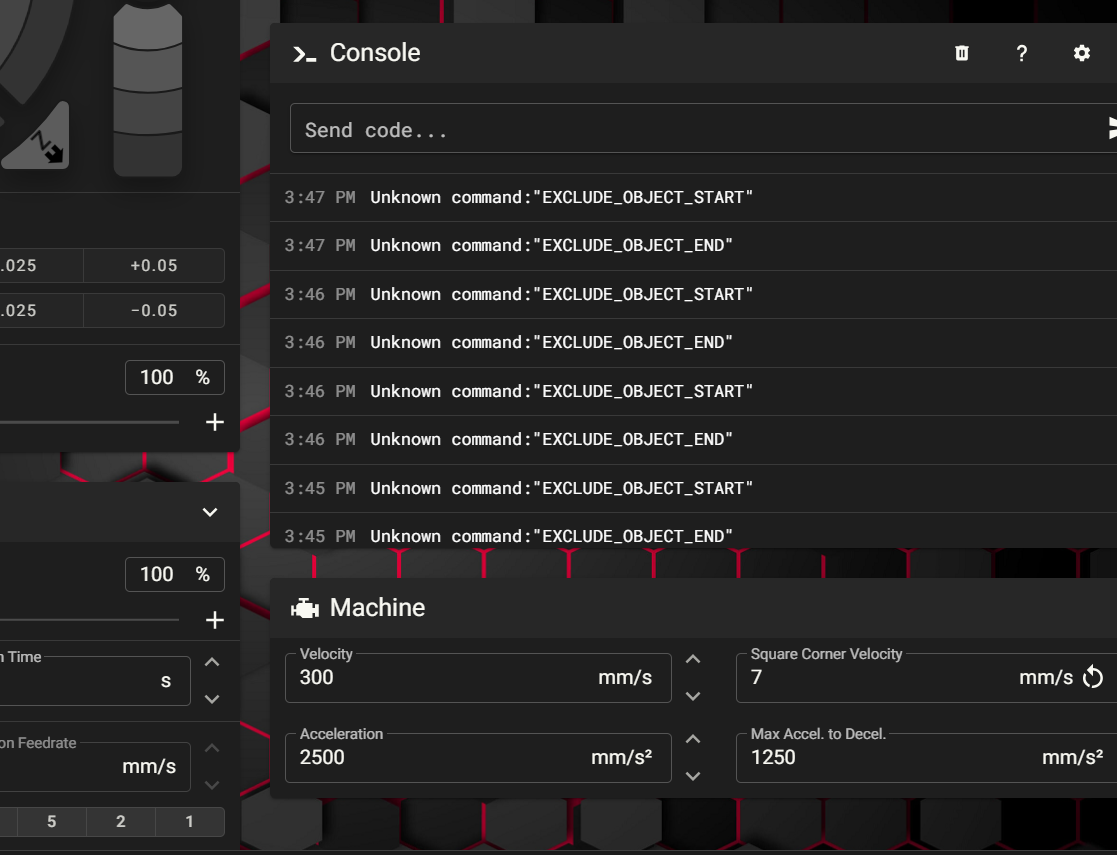Click the Feedrate mm/s input field
This screenshot has width=1117, height=855.
coord(95,767)
